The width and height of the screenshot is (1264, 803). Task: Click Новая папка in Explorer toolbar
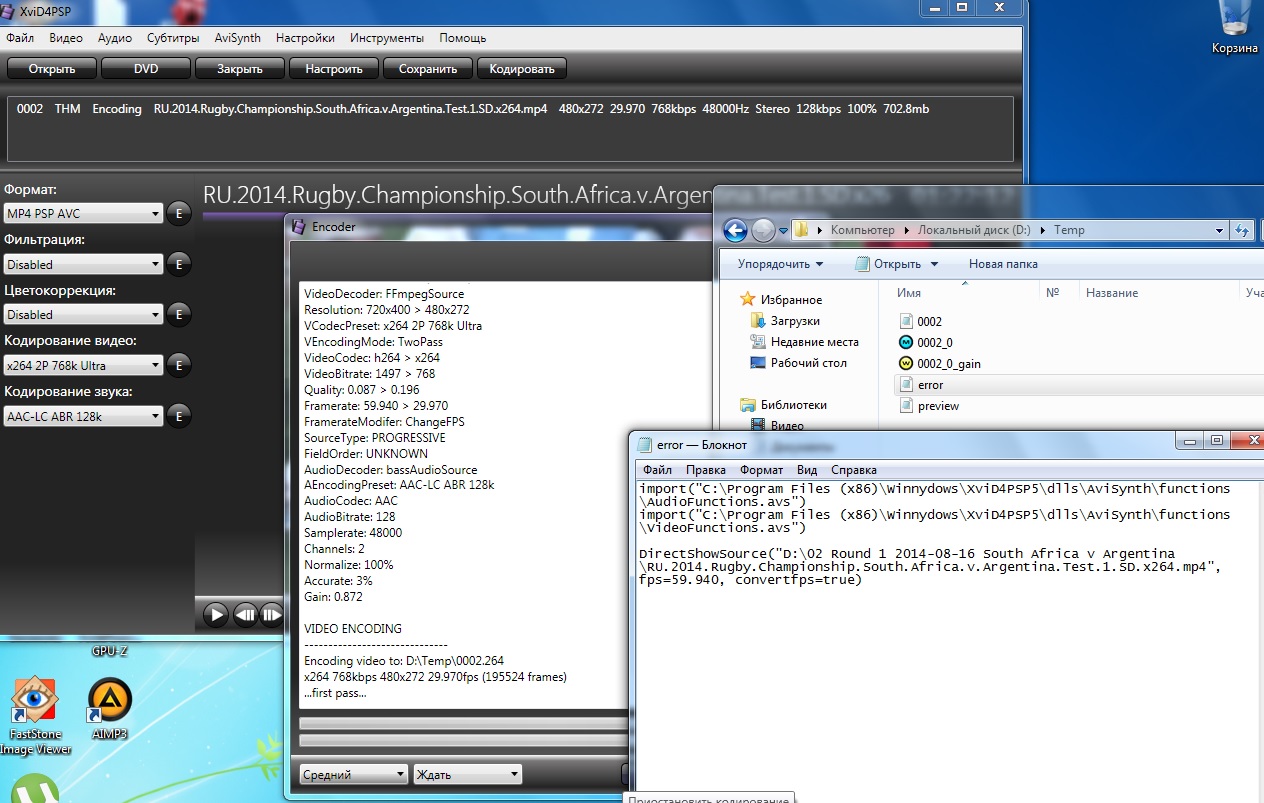[1003, 264]
